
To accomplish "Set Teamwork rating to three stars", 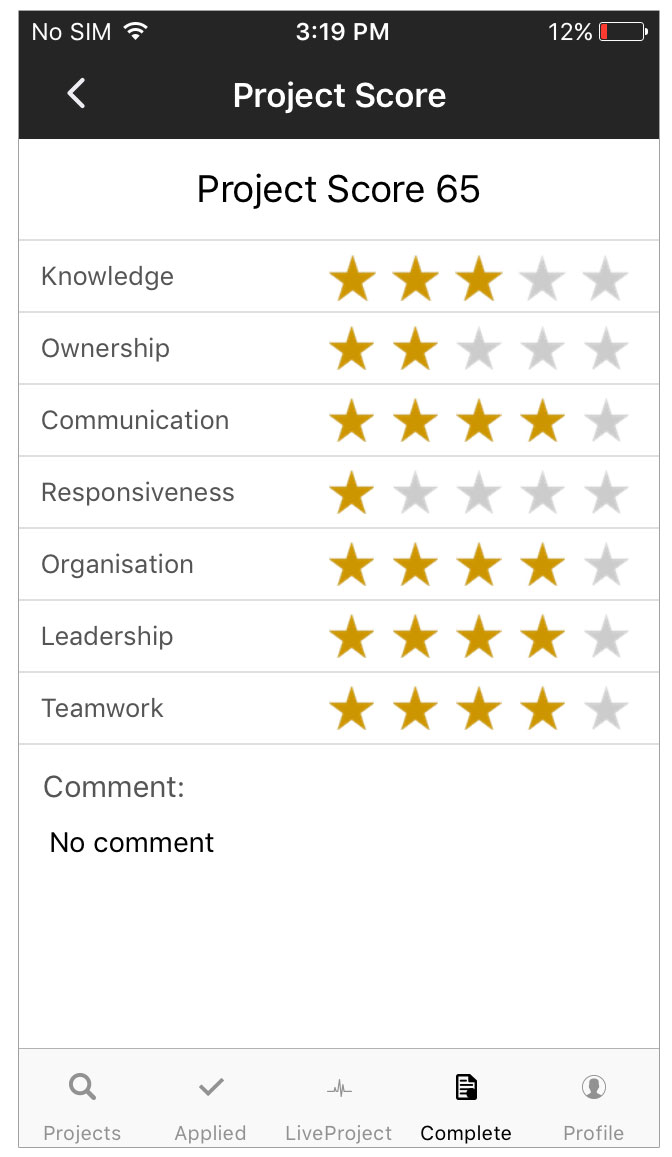I will pyautogui.click(x=479, y=711).
